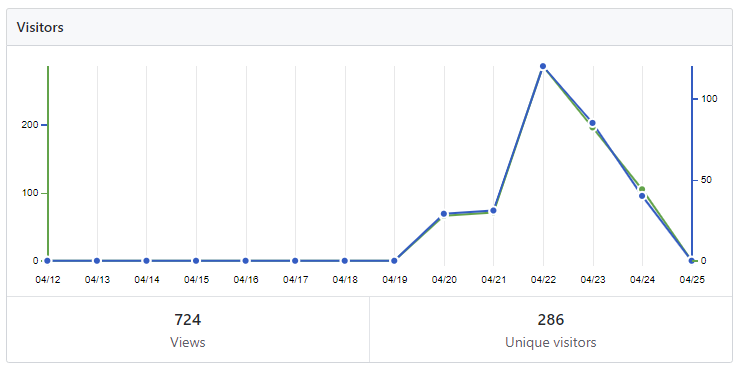Viewport: 739px width, 369px height.
Task: Click the green data point on 04/24
Action: coord(642,189)
